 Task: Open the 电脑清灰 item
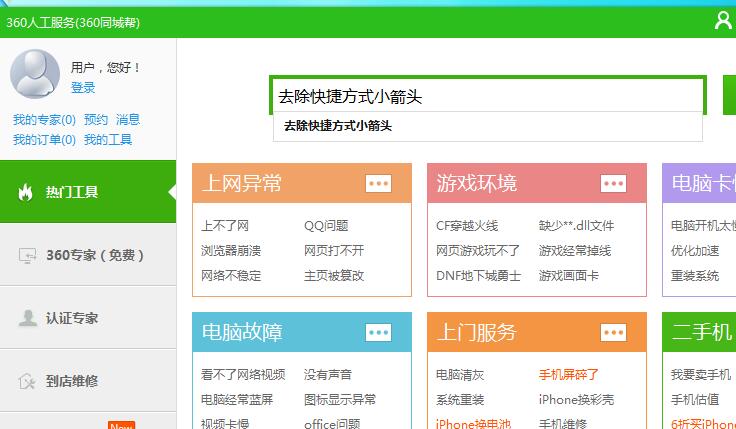click(x=460, y=375)
